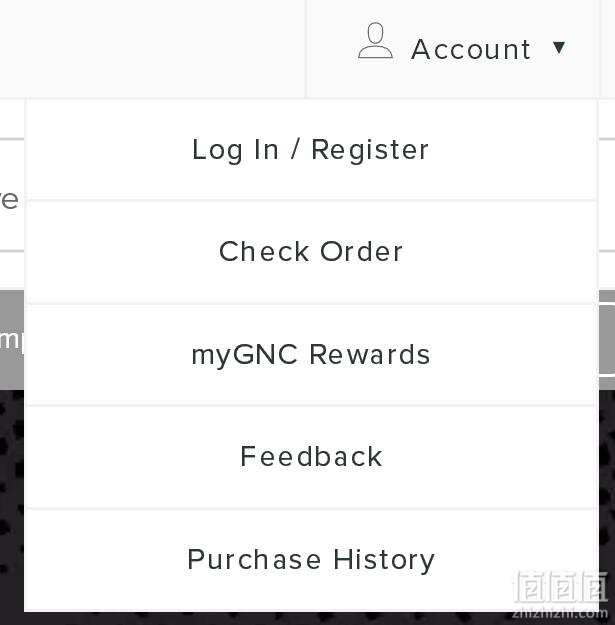The height and width of the screenshot is (625, 615).
Task: Click the empty header area left of Account
Action: pyautogui.click(x=152, y=48)
